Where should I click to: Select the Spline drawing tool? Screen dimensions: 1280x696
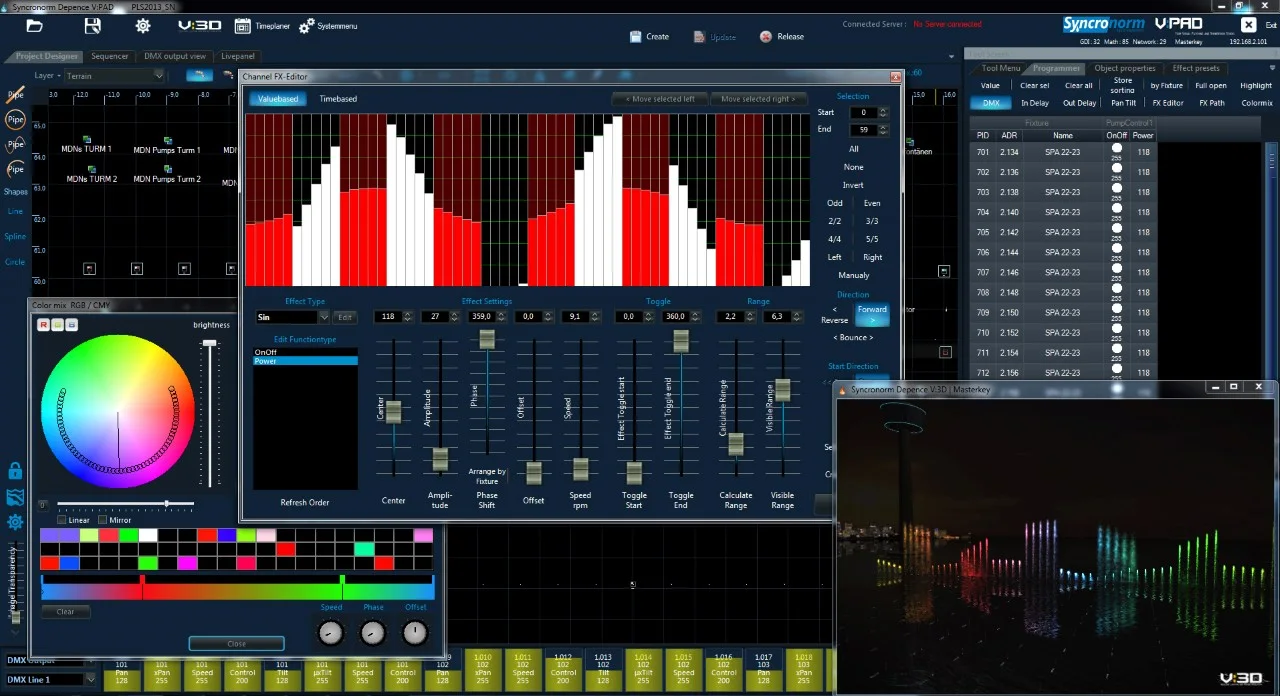[x=15, y=237]
